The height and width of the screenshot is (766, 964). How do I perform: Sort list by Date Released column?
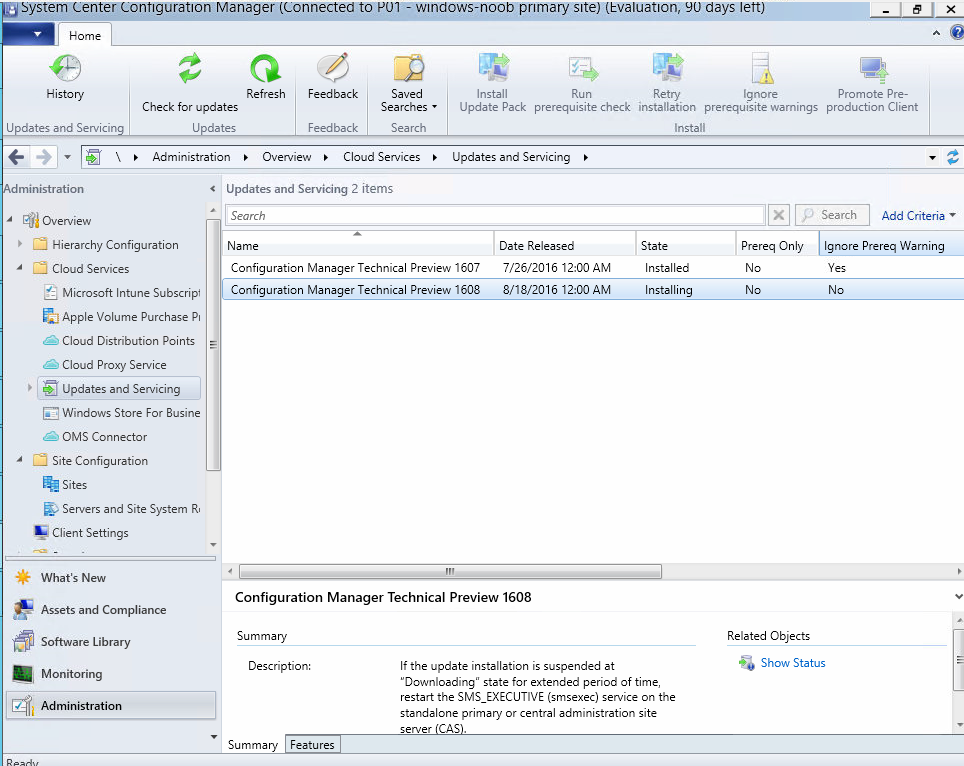coord(564,245)
